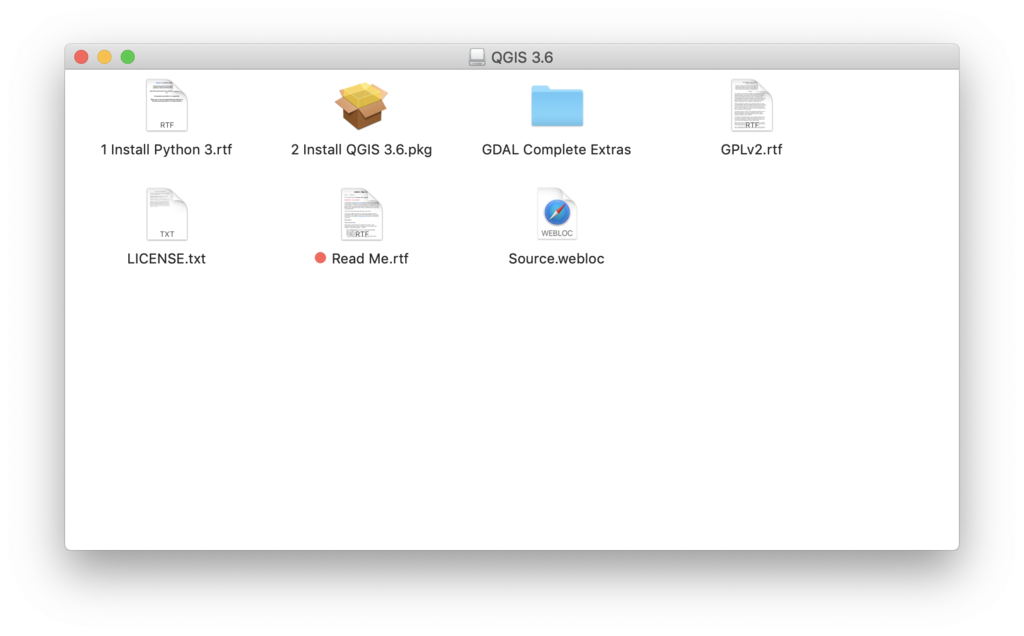The height and width of the screenshot is (636, 1024).
Task: Minimize the window using the yellow button
Action: click(x=104, y=57)
